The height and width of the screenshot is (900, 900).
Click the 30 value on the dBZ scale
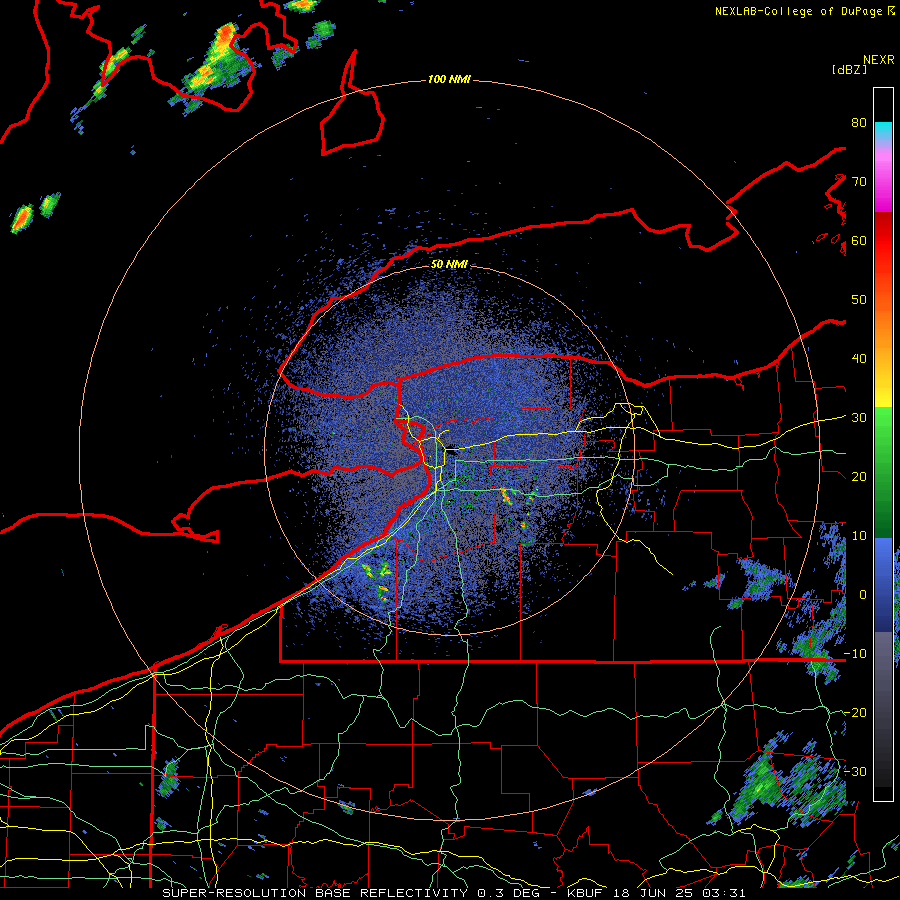pyautogui.click(x=859, y=417)
